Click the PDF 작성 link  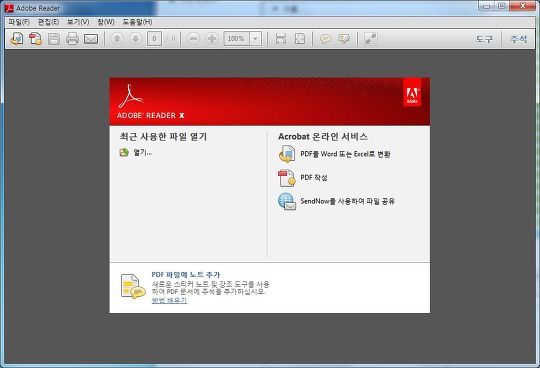coord(314,178)
